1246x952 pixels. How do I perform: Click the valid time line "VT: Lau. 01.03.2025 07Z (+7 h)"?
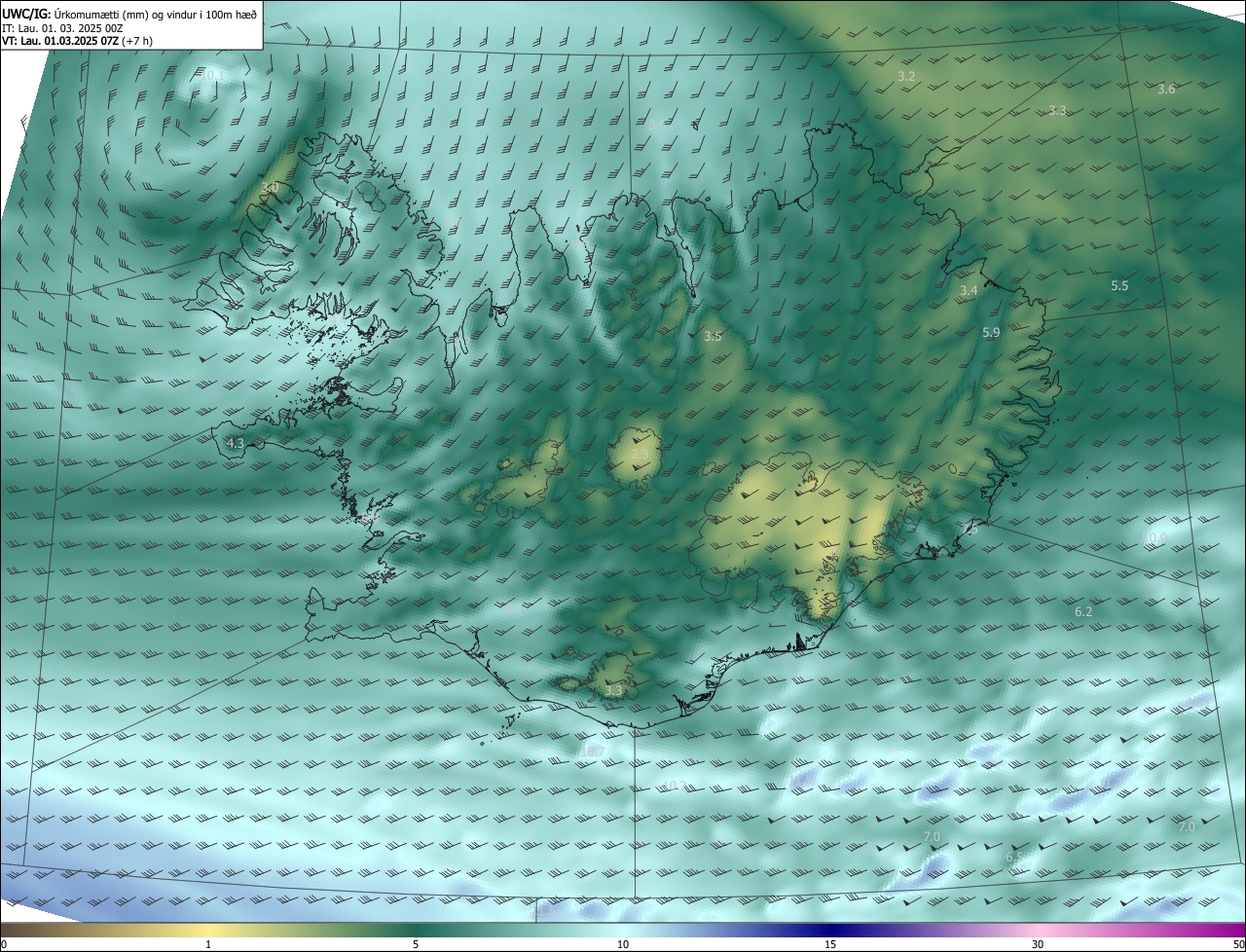pos(78,41)
